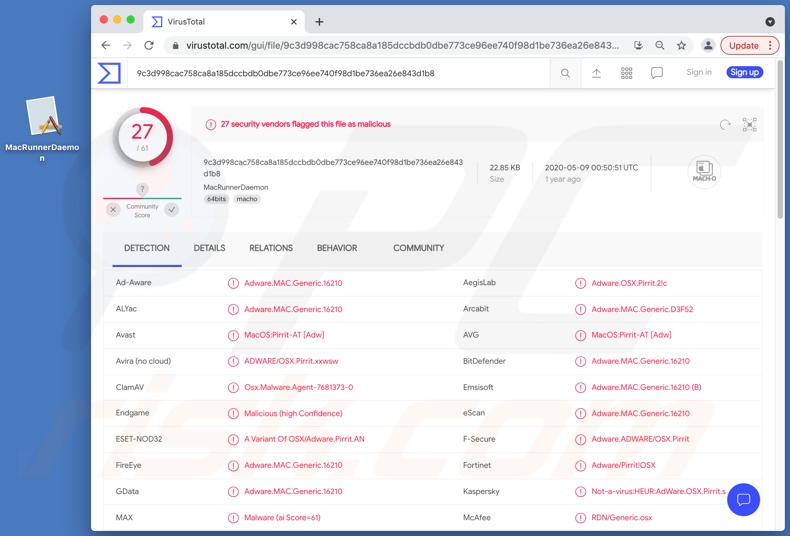Click the browser address bar URL
Image resolution: width=790 pixels, height=536 pixels.
[x=402, y=45]
